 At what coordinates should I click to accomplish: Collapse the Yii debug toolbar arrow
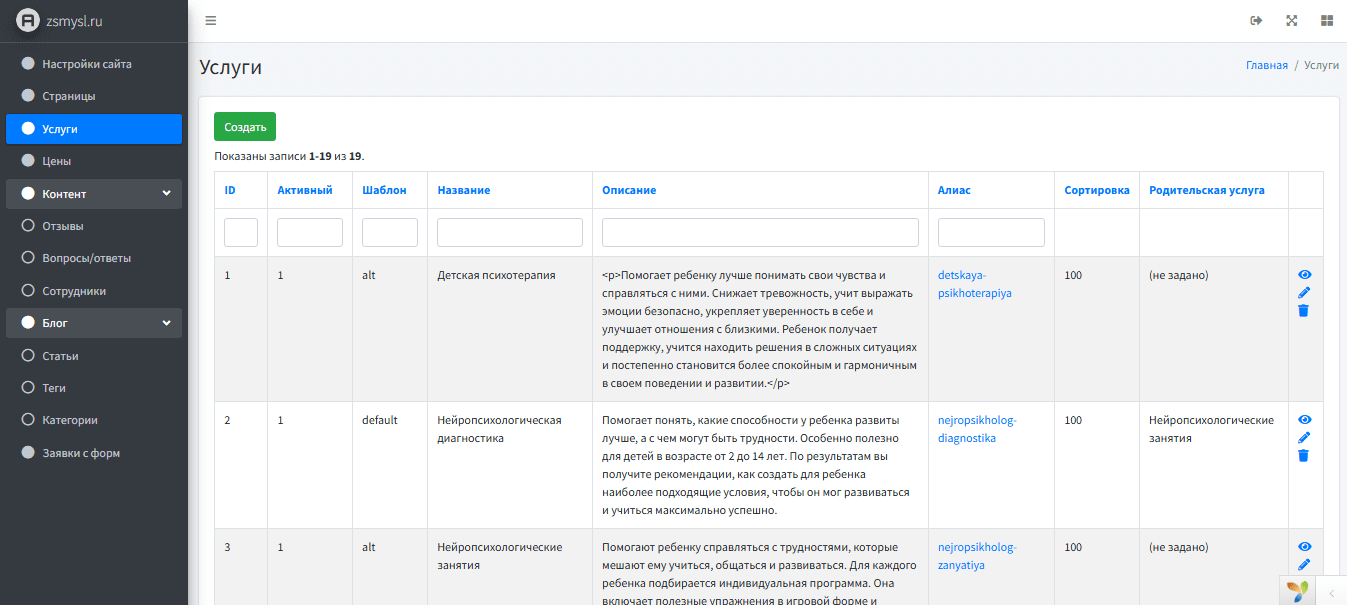(x=1331, y=592)
